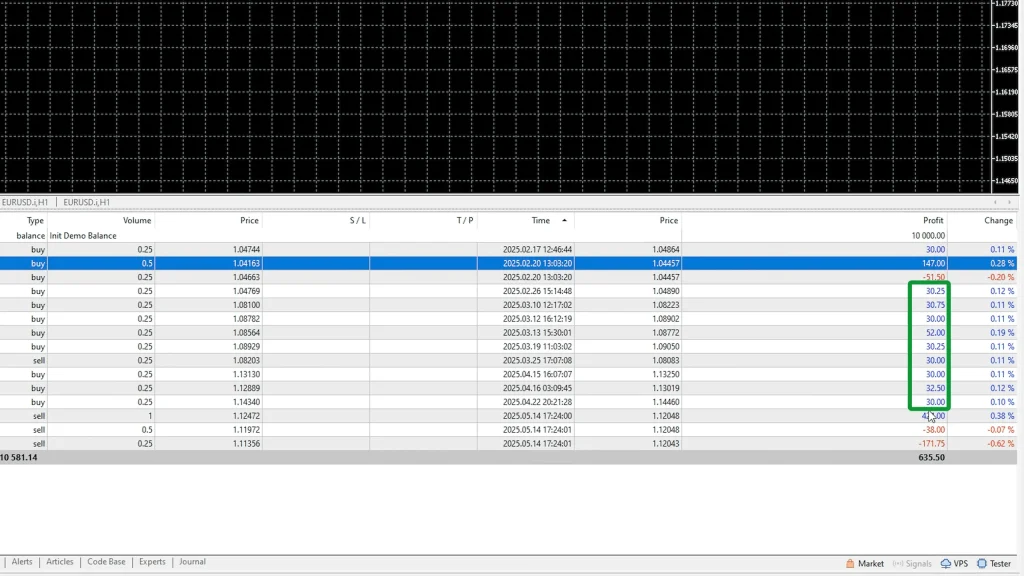Switch to the Alerts tab
The image size is (1024, 576).
click(x=22, y=562)
